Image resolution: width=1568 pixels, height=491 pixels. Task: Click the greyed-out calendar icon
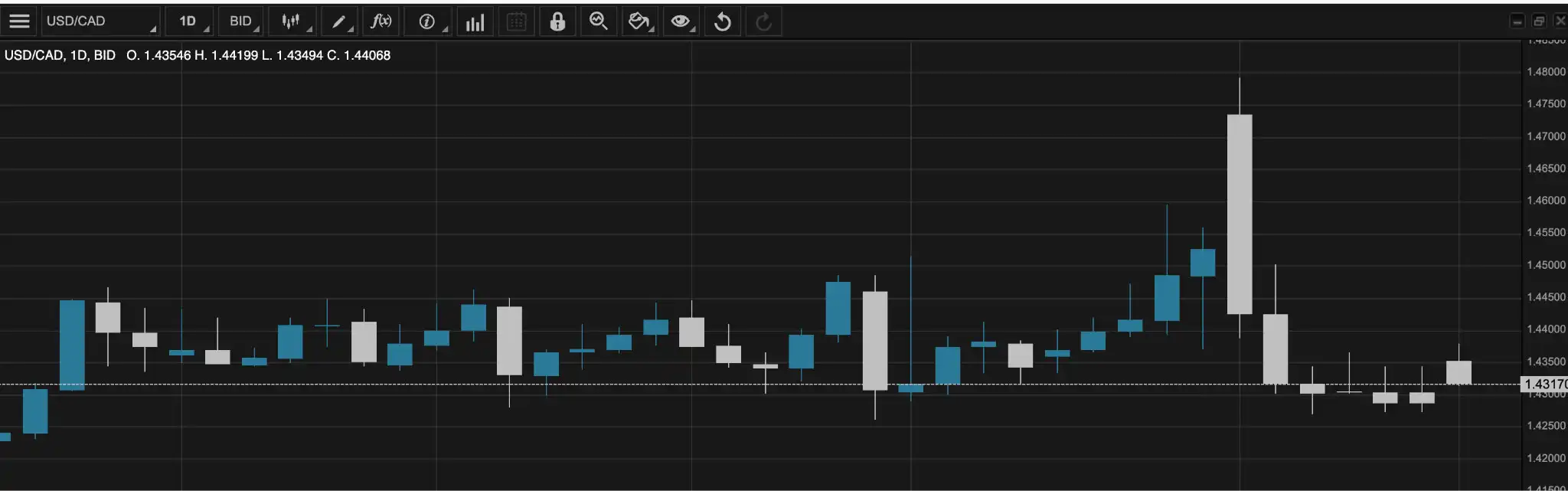517,21
